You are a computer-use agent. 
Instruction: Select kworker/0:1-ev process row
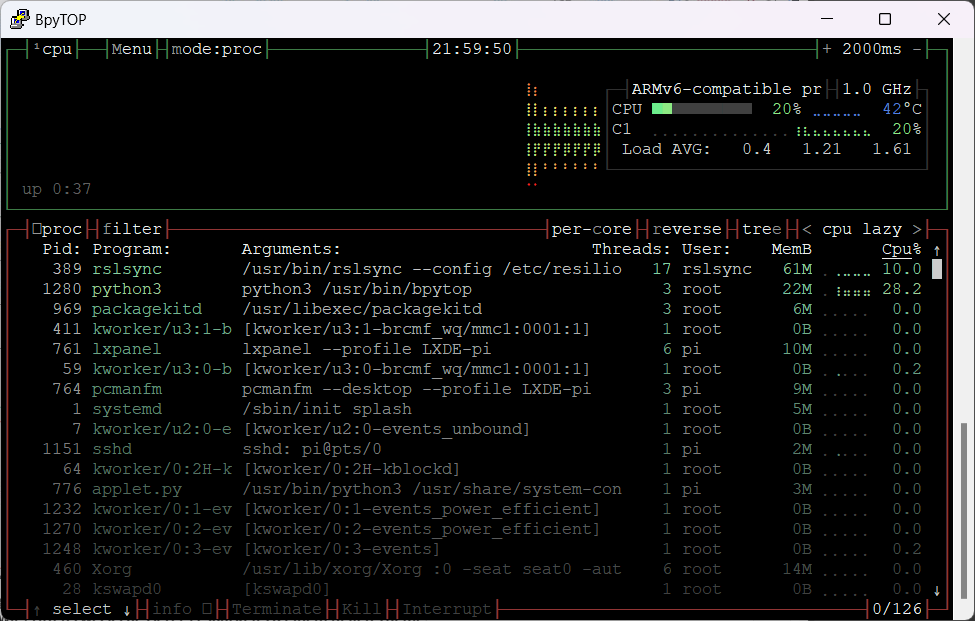pos(478,509)
